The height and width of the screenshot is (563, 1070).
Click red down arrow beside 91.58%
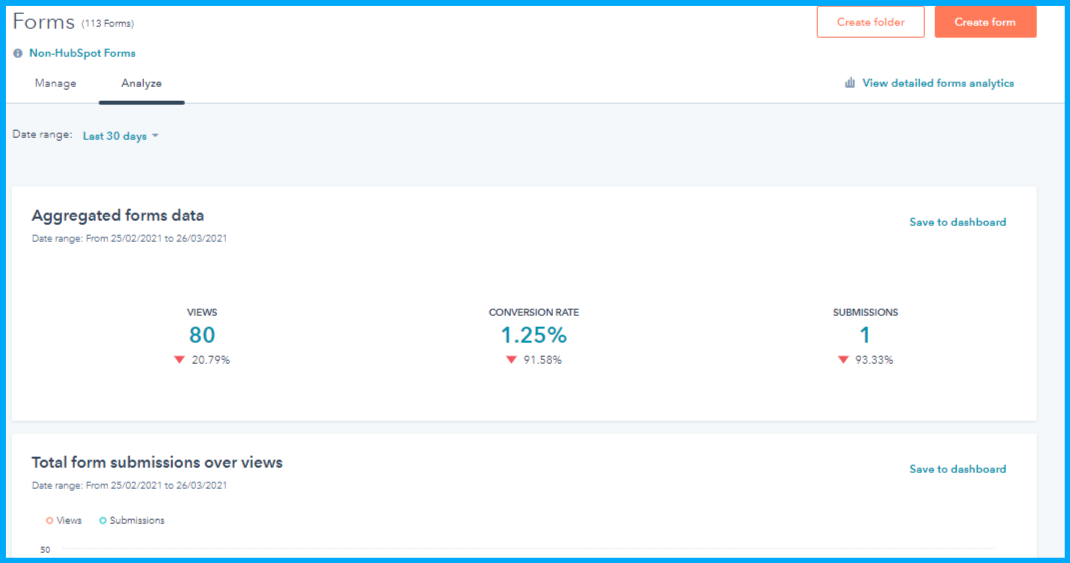click(511, 360)
